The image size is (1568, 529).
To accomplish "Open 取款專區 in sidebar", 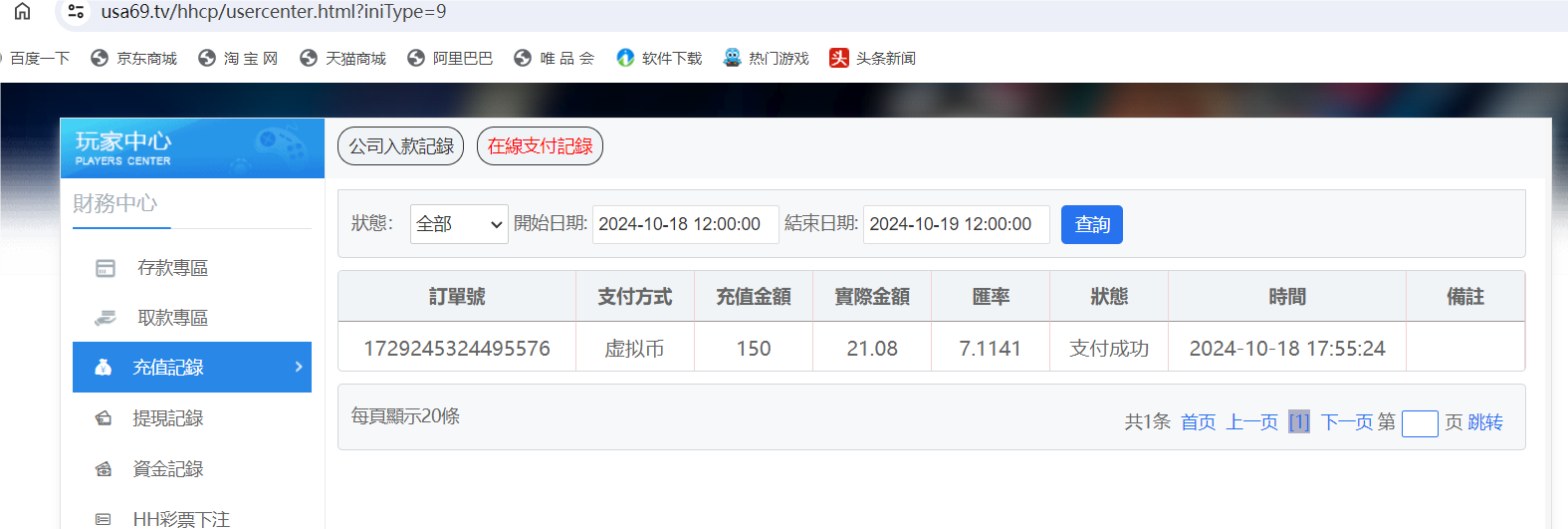I will (172, 318).
